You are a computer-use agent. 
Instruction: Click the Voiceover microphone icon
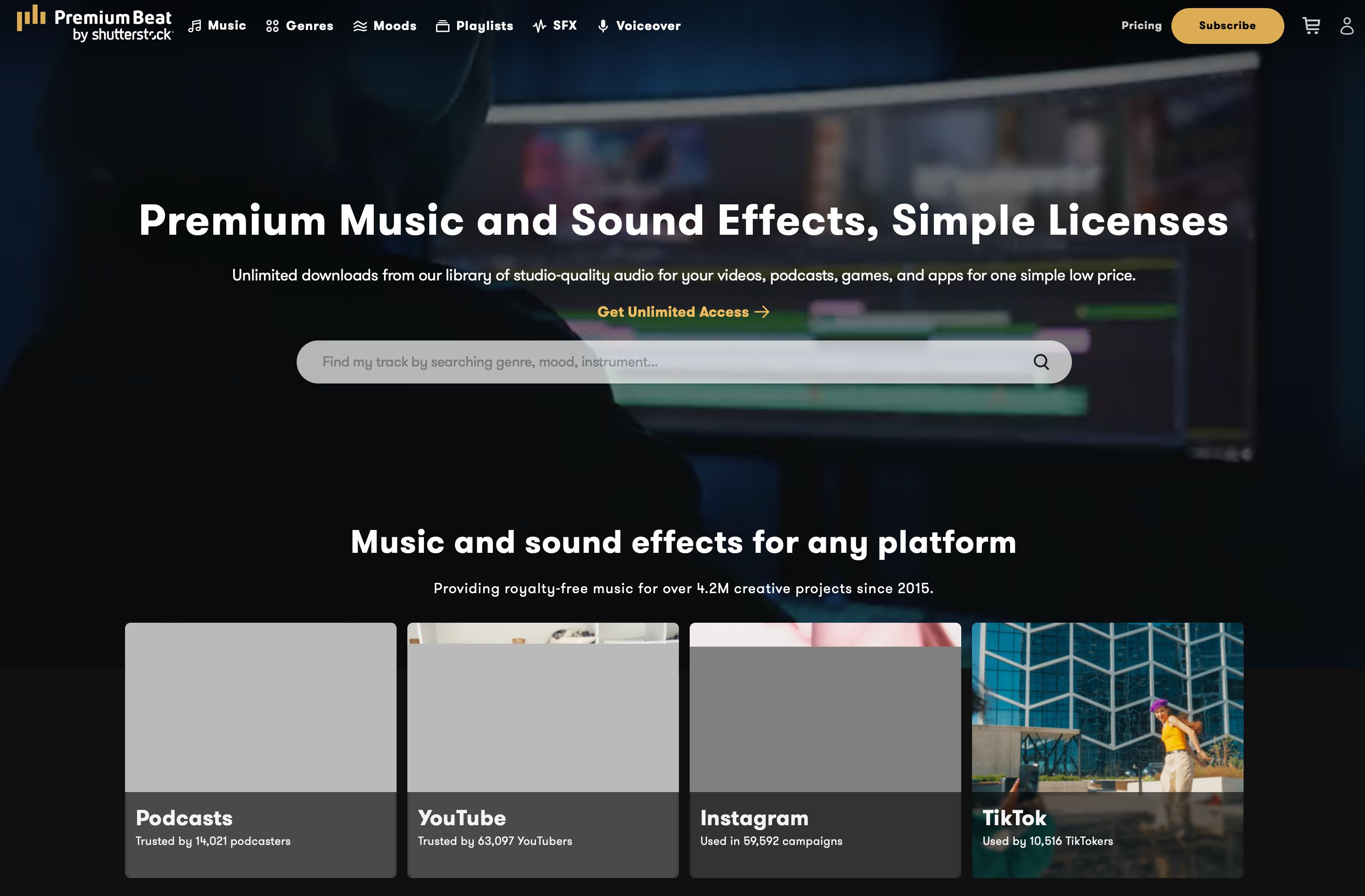(x=603, y=26)
